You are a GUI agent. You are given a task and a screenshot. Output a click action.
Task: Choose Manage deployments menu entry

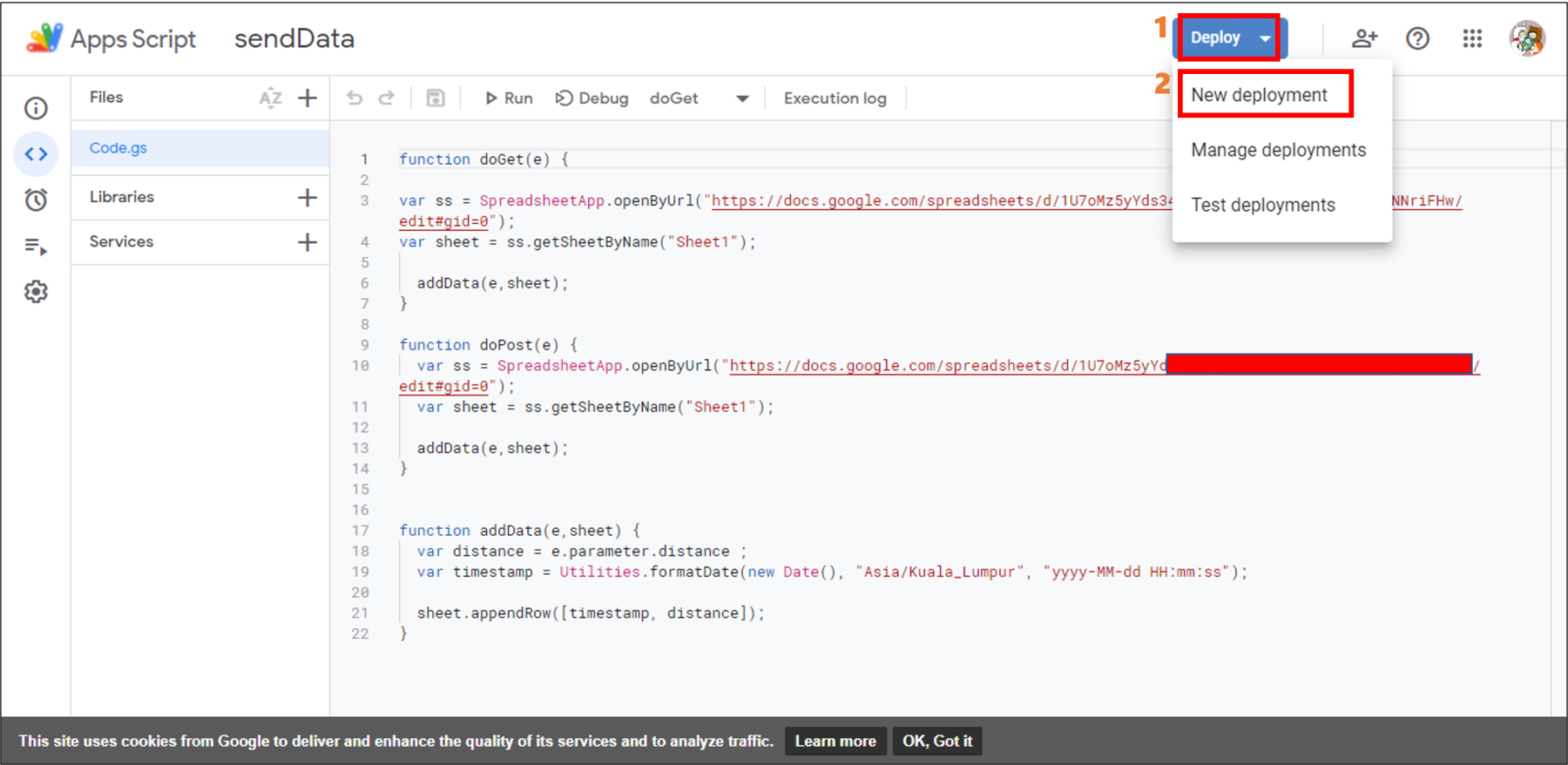(1278, 150)
